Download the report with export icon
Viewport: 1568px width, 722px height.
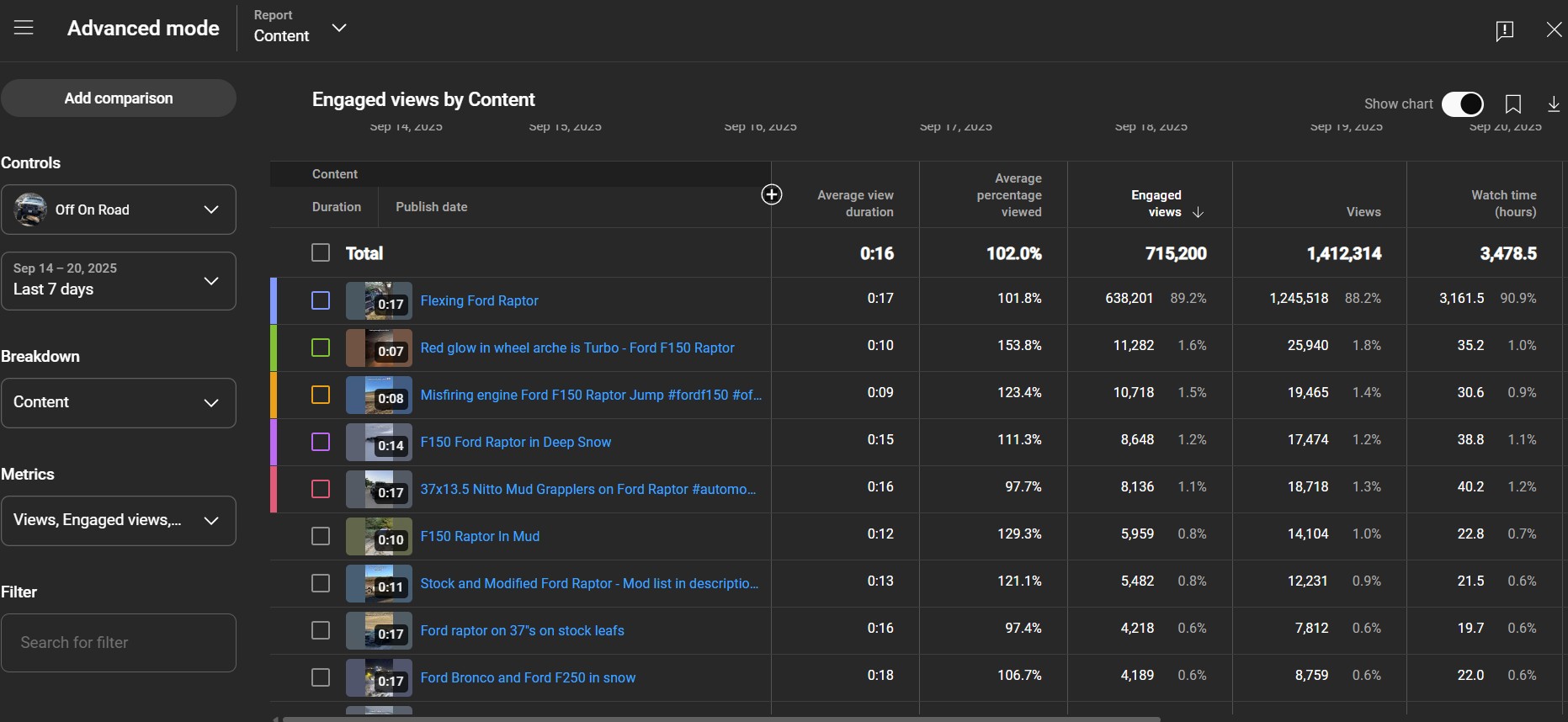pos(1553,104)
